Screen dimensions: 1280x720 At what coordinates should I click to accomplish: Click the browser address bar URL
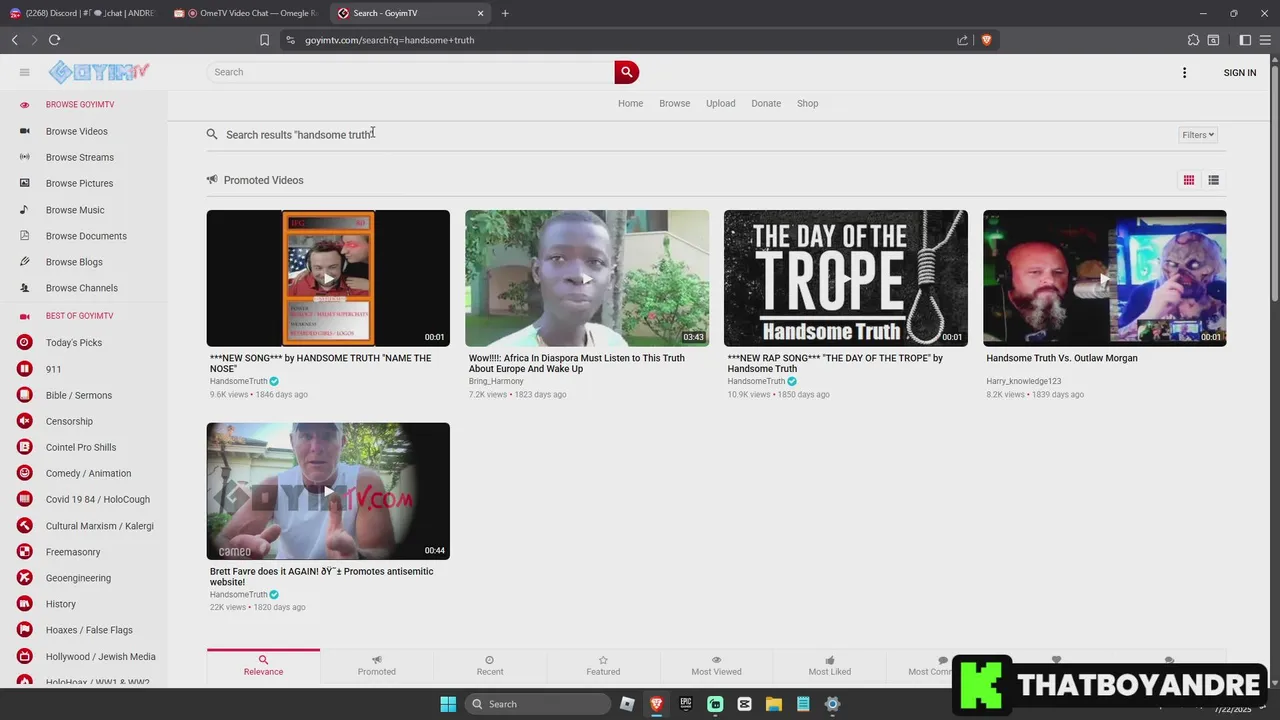[390, 40]
